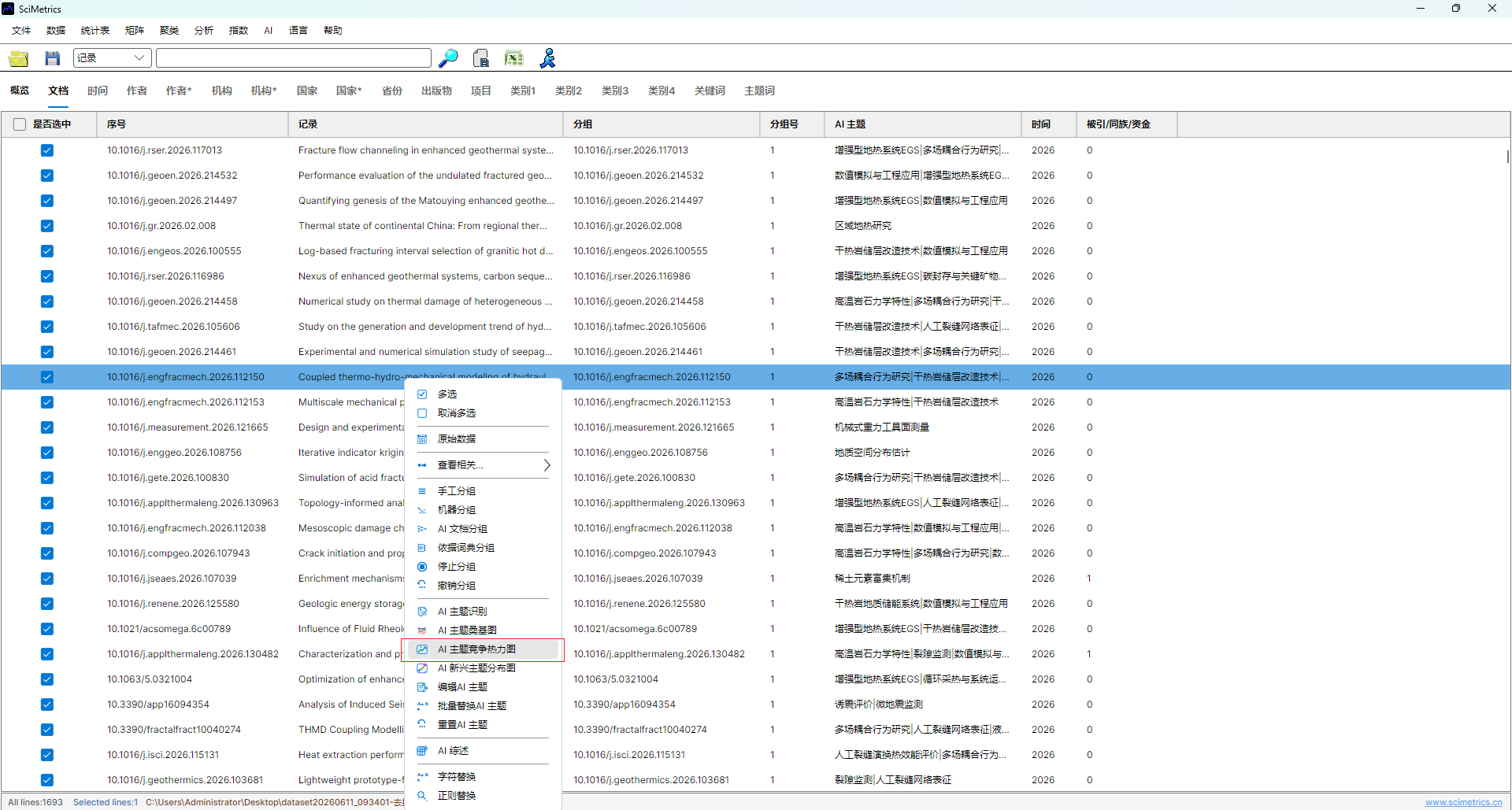Click the 重置AI 主题 icon
The image size is (1512, 810).
422,725
